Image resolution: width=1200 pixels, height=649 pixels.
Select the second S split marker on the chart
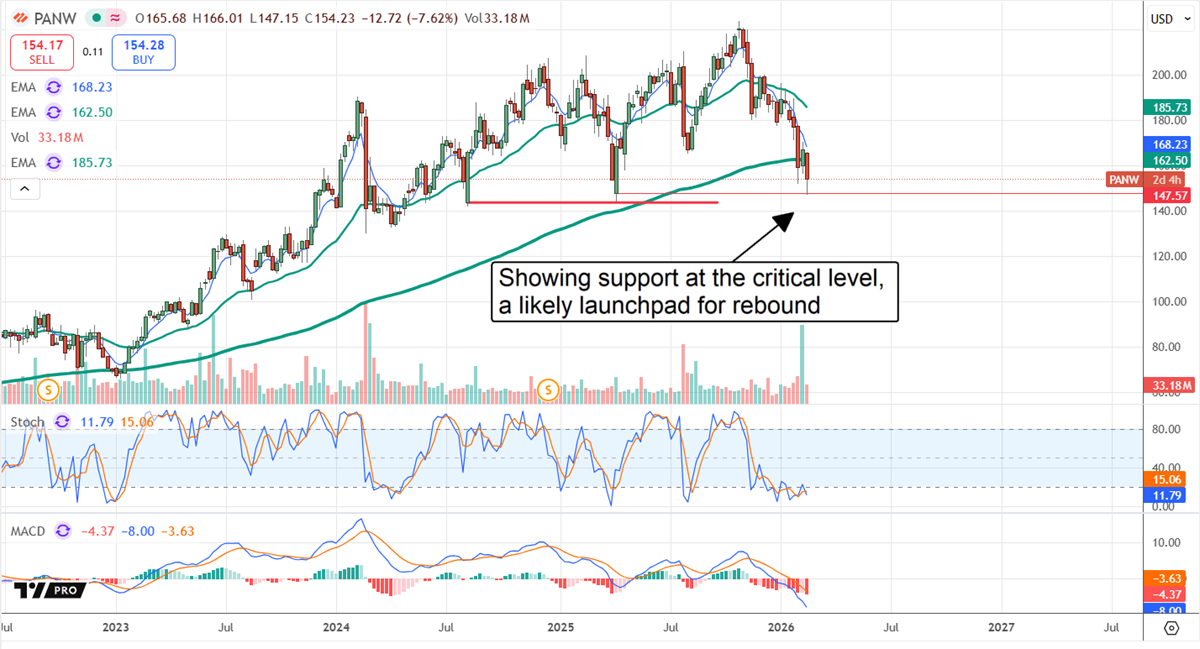click(x=547, y=390)
